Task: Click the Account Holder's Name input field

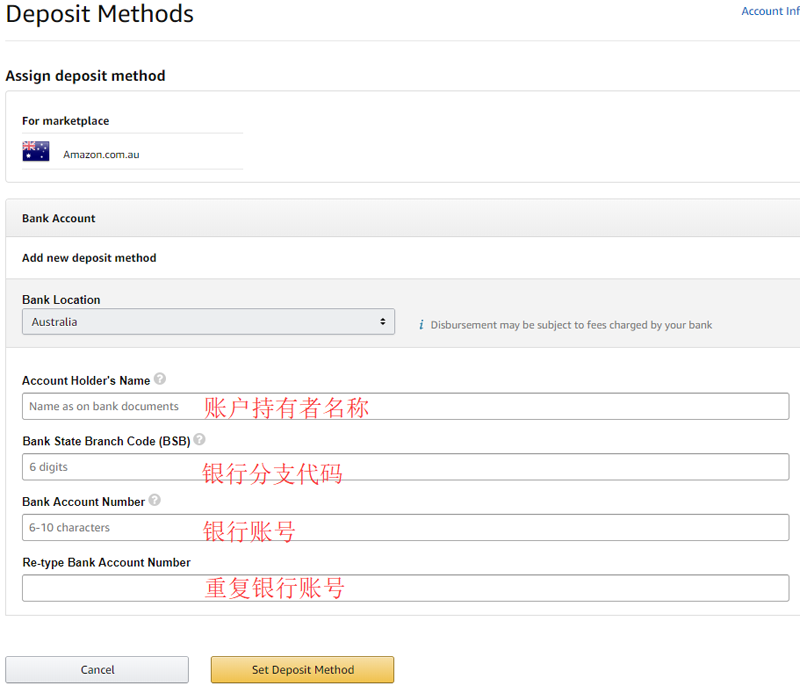Action: coord(406,406)
